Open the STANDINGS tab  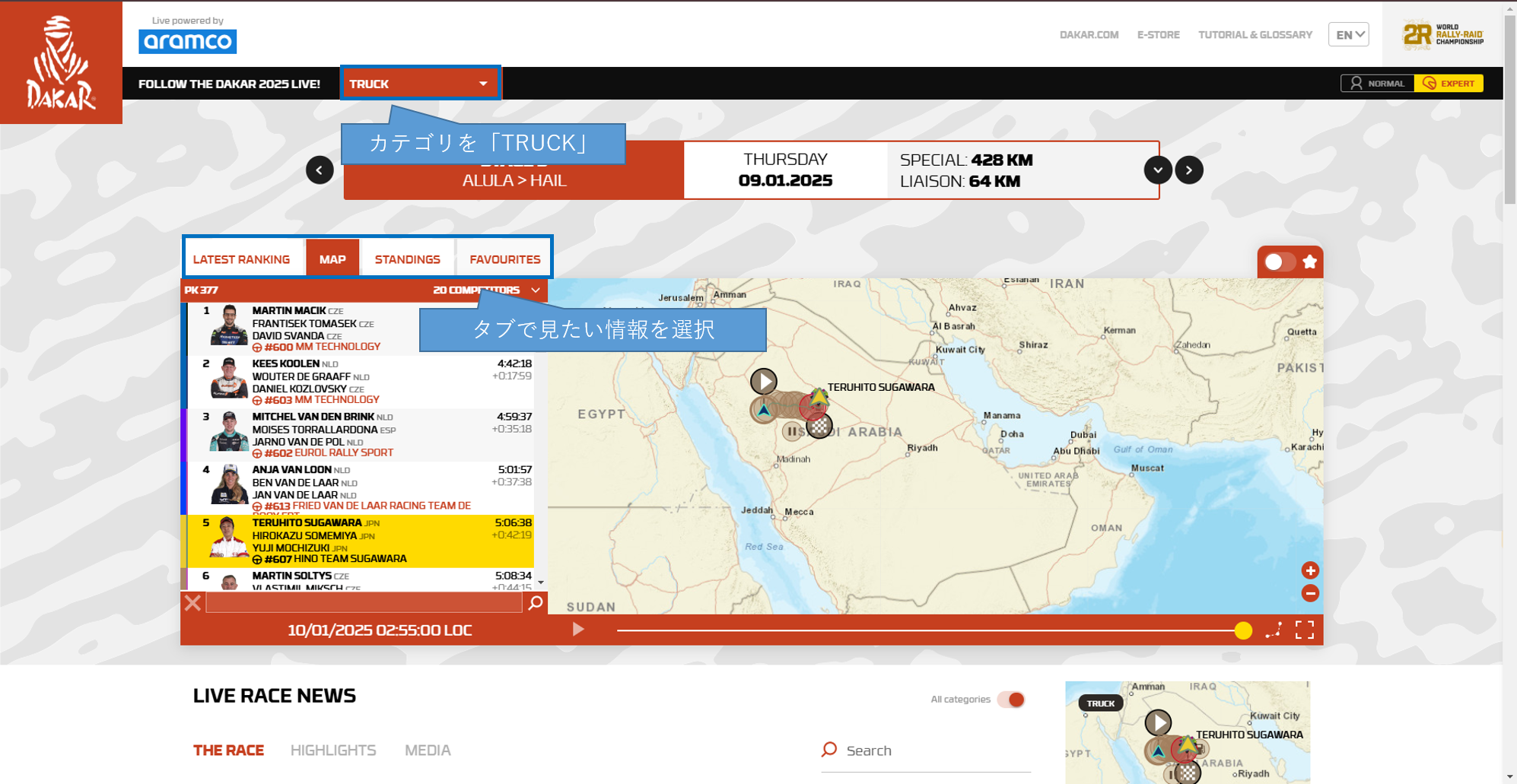pos(407,259)
